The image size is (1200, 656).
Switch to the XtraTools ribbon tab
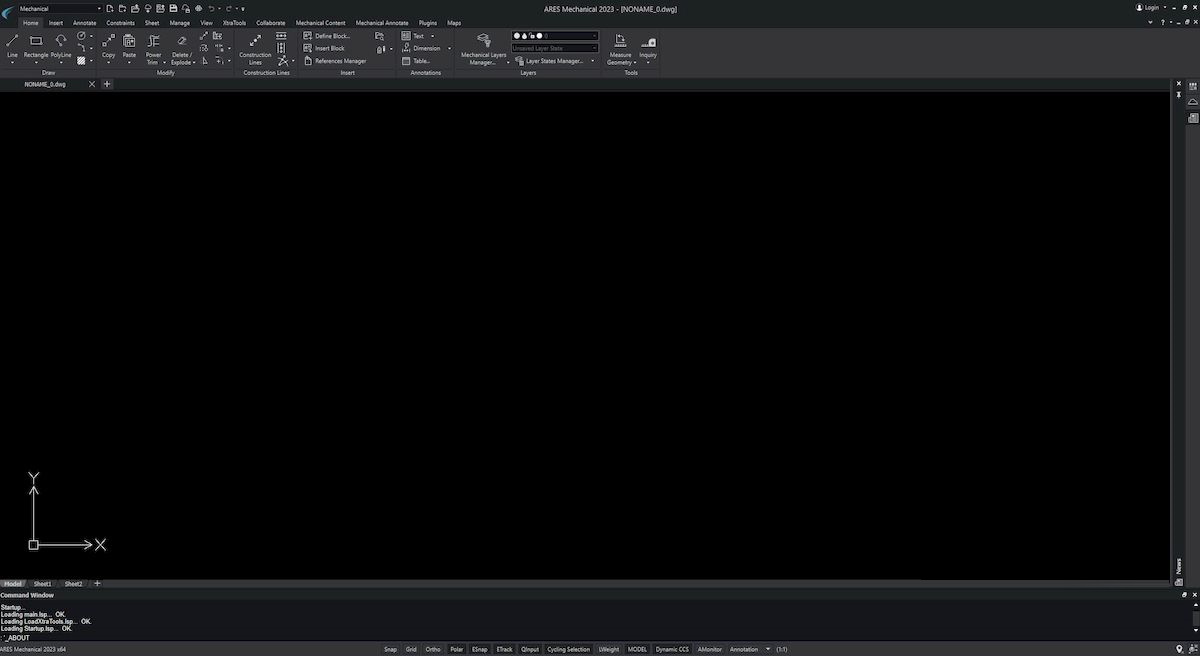[x=234, y=22]
